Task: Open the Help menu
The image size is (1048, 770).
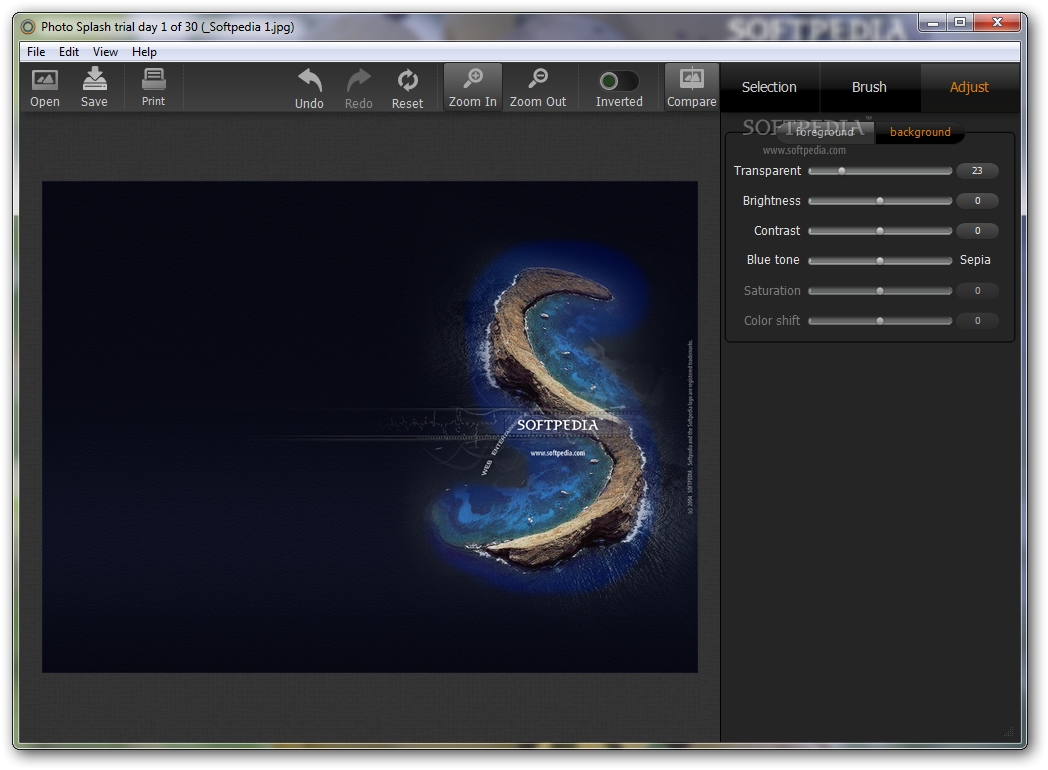Action: point(144,51)
